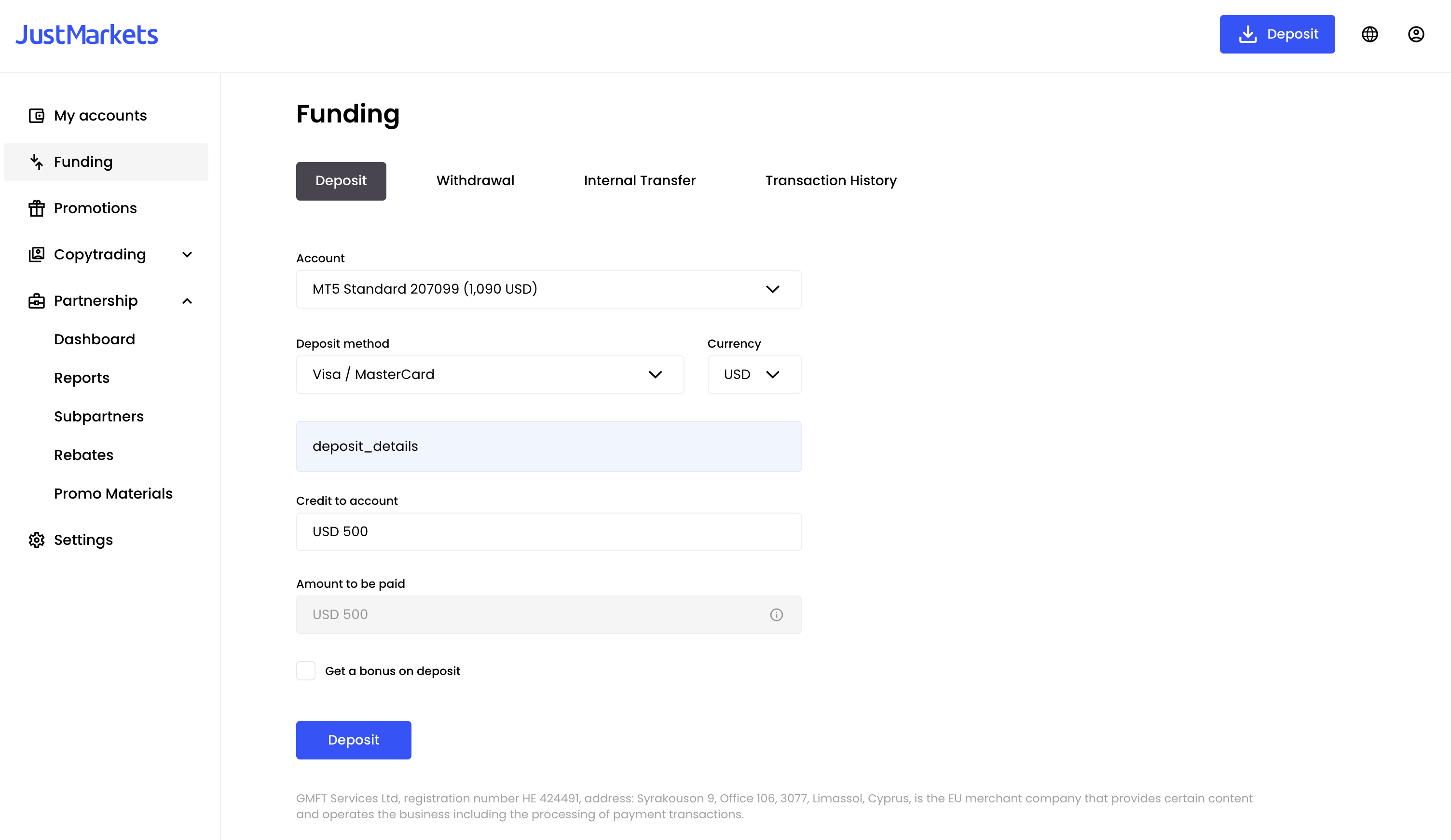This screenshot has width=1451, height=840.
Task: Click the My accounts wallet icon
Action: 36,116
